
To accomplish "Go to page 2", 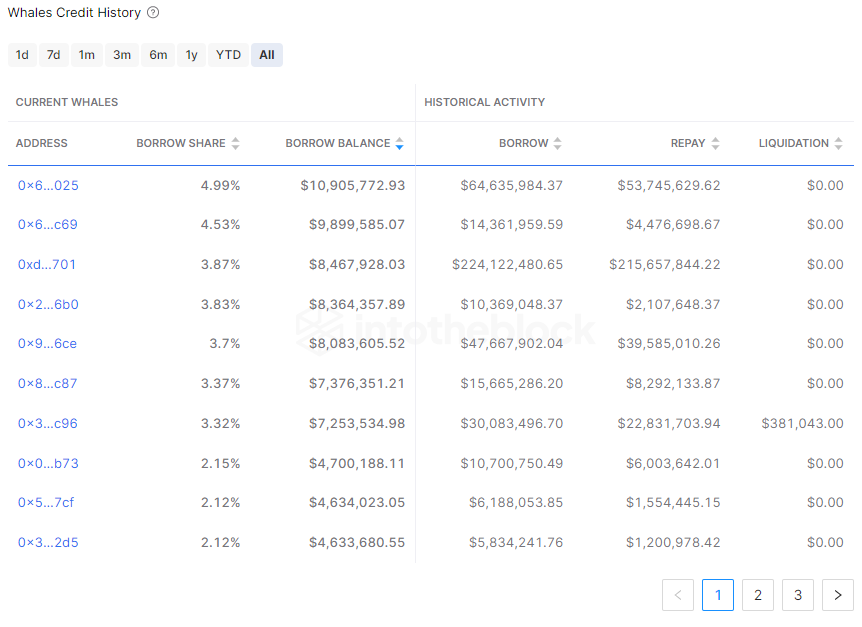I will pos(758,595).
